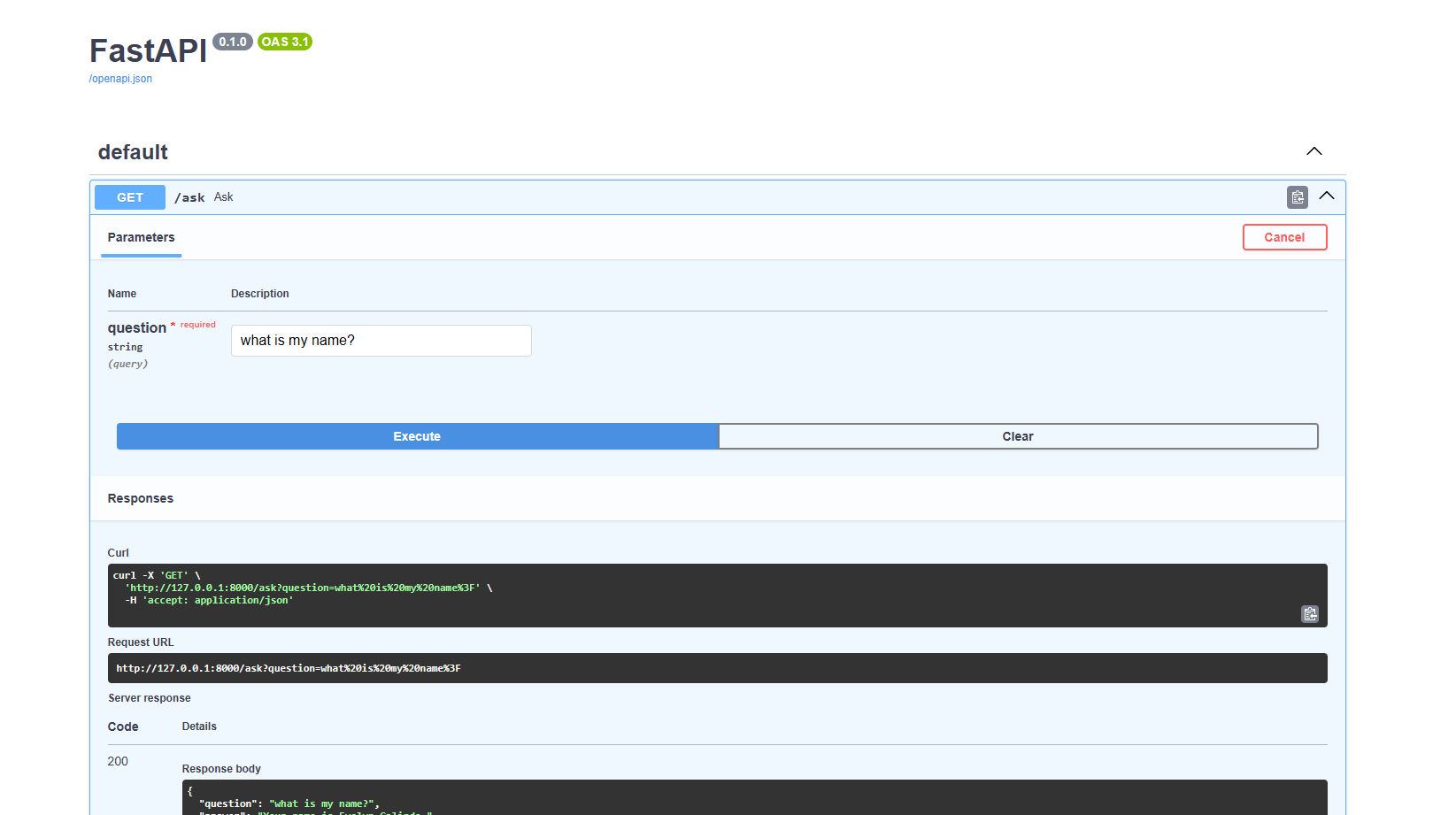
Task: Collapse the GET /ask operation
Action: pos(1326,196)
